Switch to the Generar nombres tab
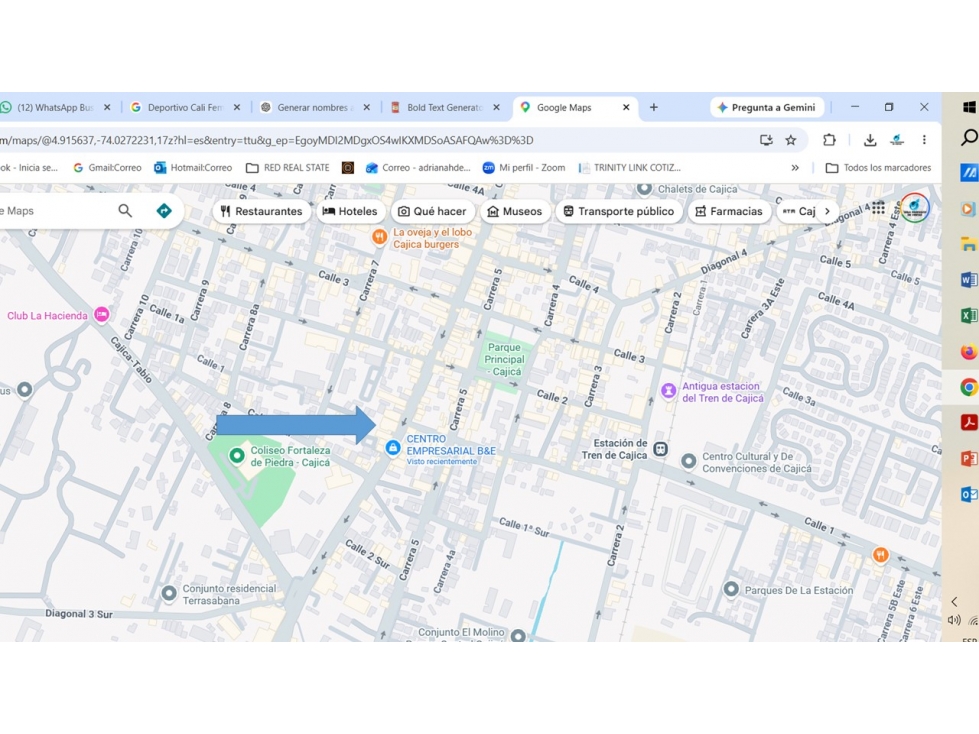The image size is (979, 734). pyautogui.click(x=316, y=107)
